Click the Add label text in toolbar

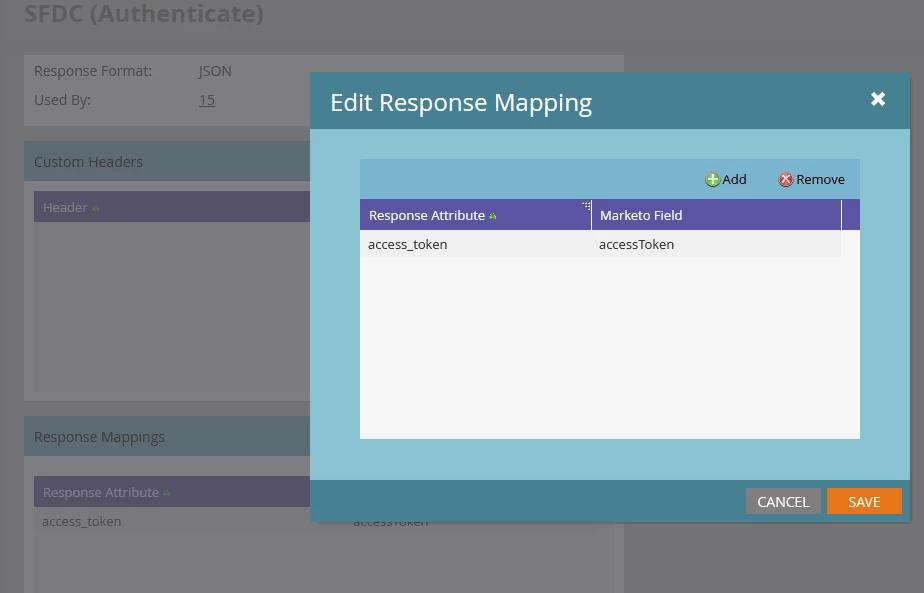click(734, 180)
